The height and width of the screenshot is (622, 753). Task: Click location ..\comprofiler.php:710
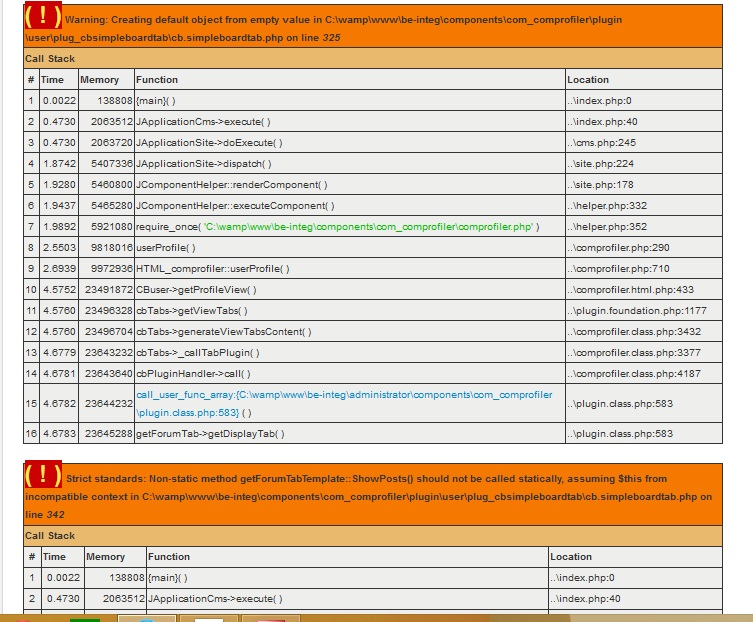tap(618, 268)
